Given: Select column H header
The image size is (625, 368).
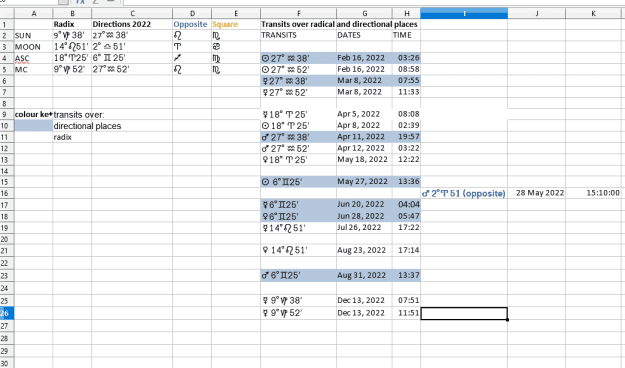Looking at the screenshot, I should (406, 13).
